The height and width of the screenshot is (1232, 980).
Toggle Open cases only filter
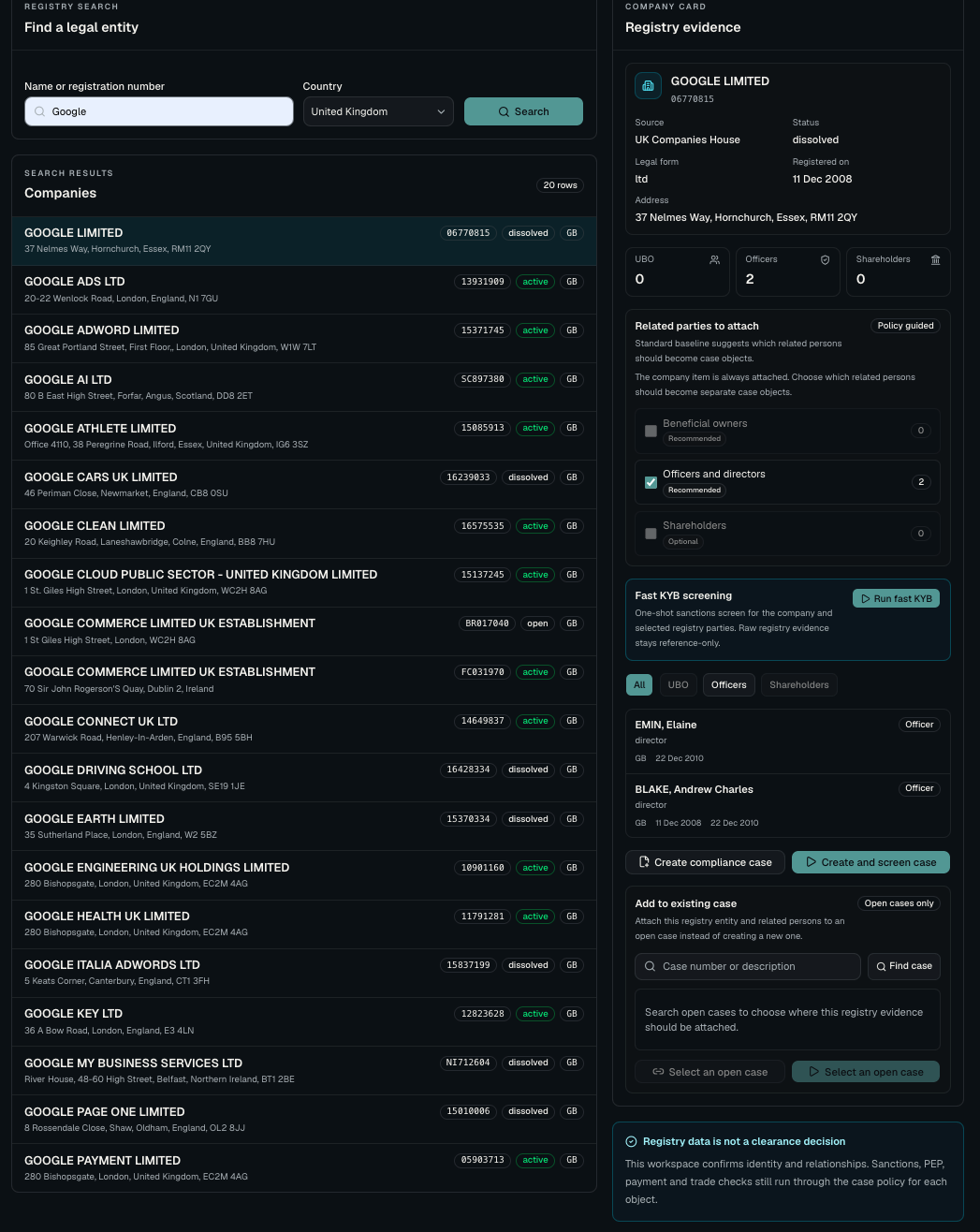(899, 903)
